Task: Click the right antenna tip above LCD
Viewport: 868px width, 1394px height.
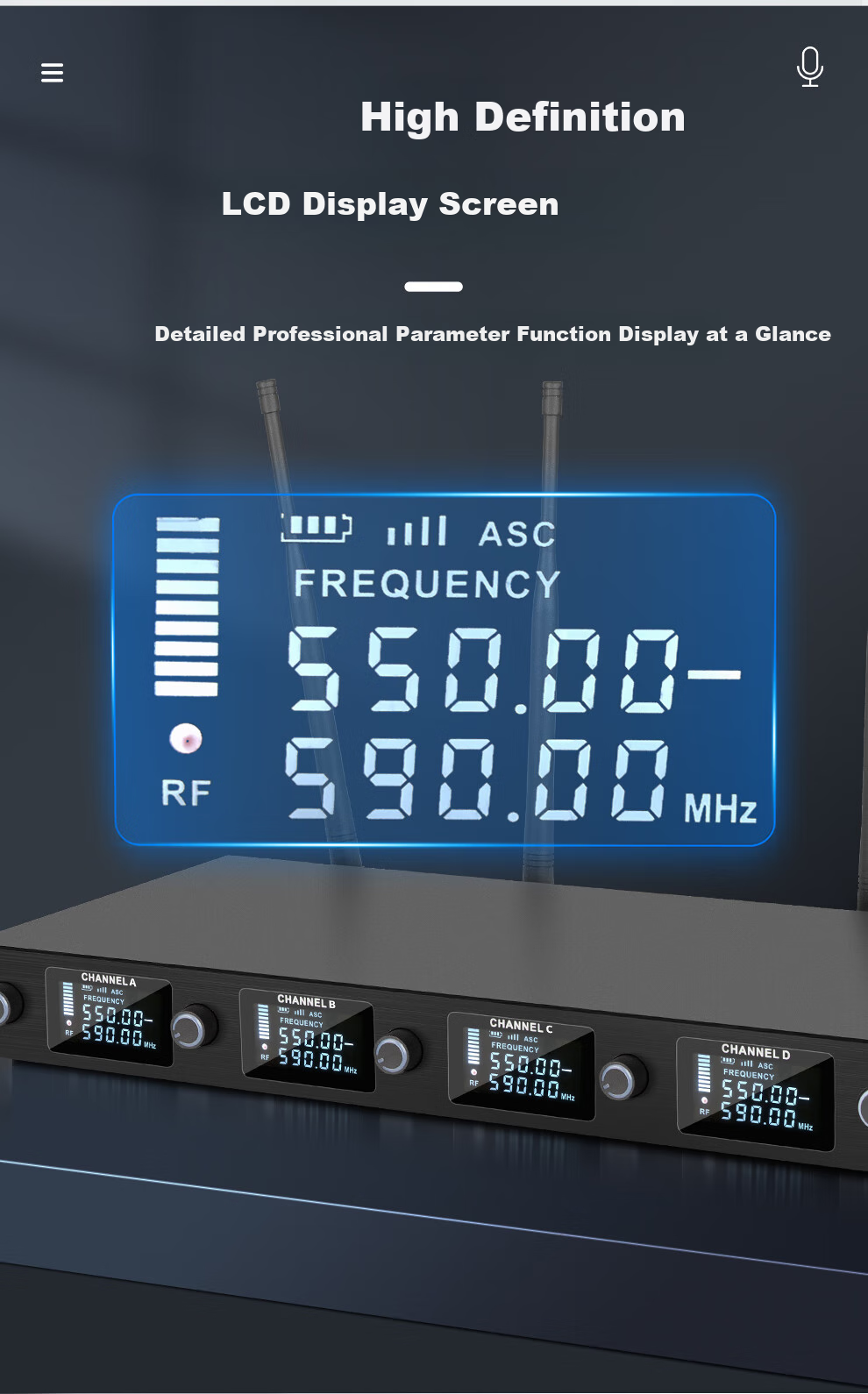Action: tap(552, 399)
